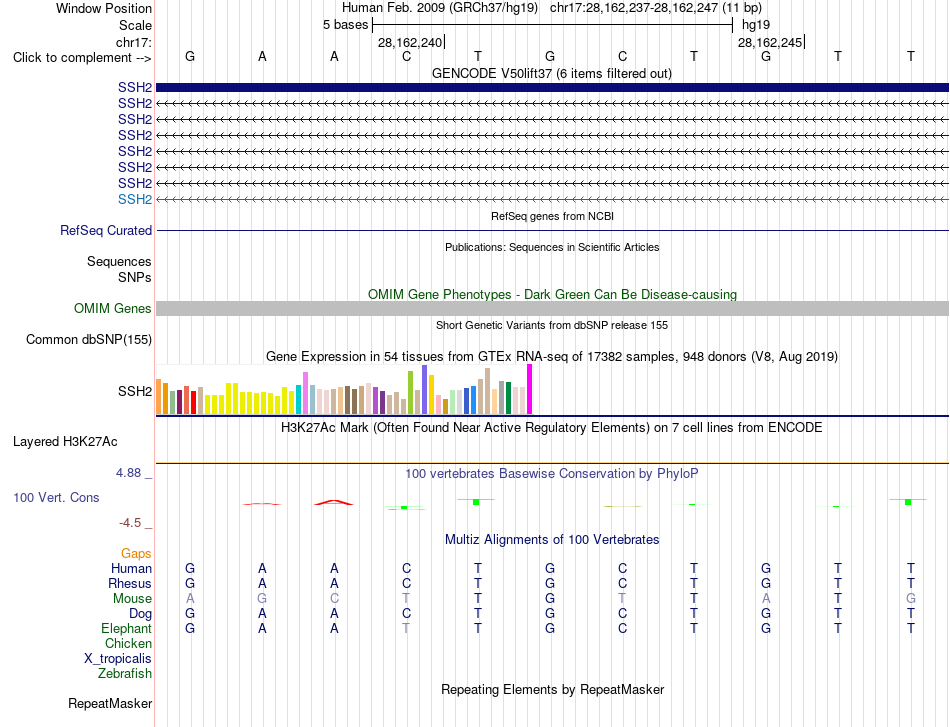Click the lime green GTEx expression bar

(x=411, y=393)
